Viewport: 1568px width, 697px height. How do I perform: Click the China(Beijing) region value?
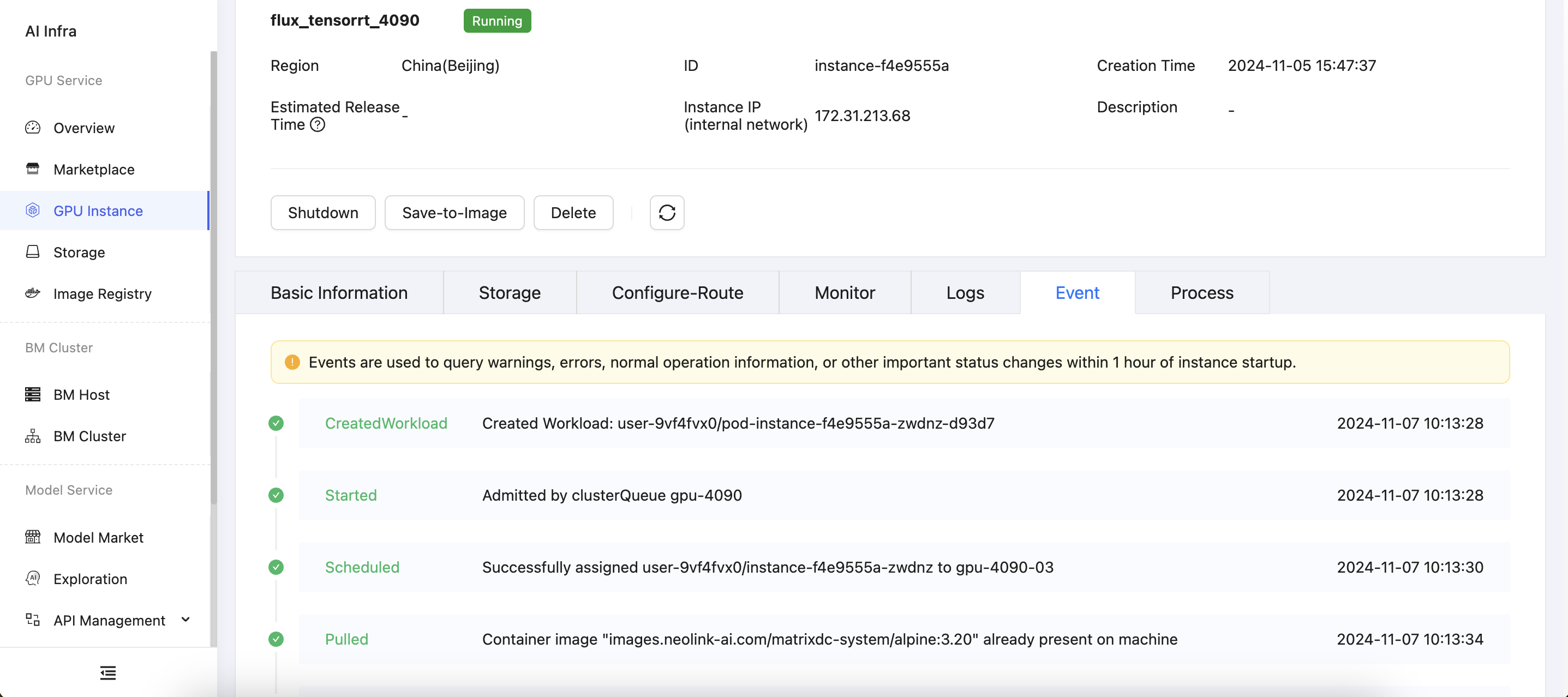pos(451,65)
